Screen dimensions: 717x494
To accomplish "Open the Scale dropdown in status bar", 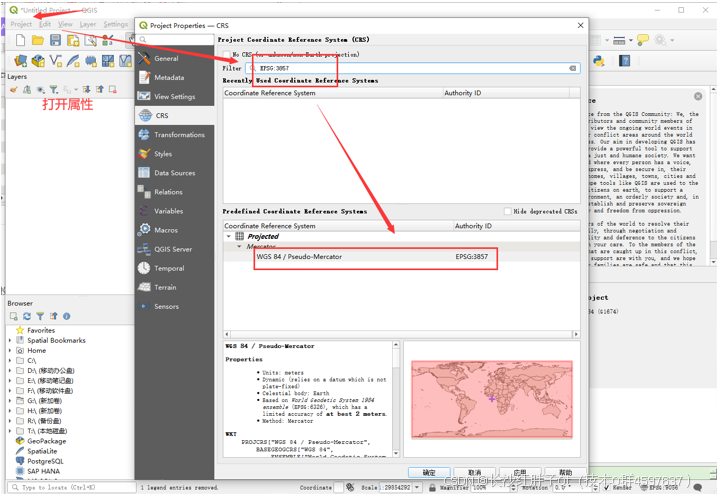I will point(417,488).
